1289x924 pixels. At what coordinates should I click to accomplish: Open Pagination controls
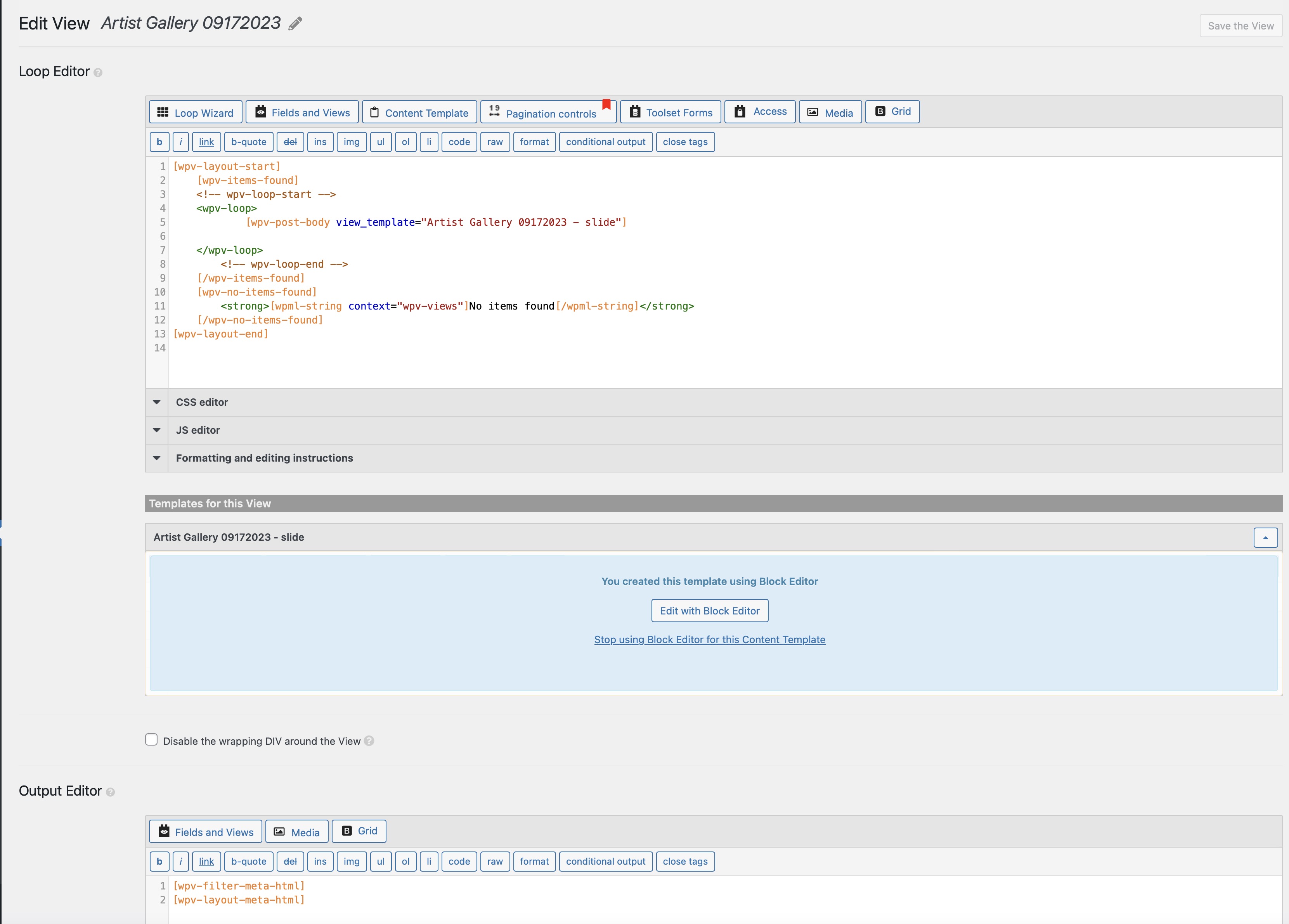click(x=548, y=112)
